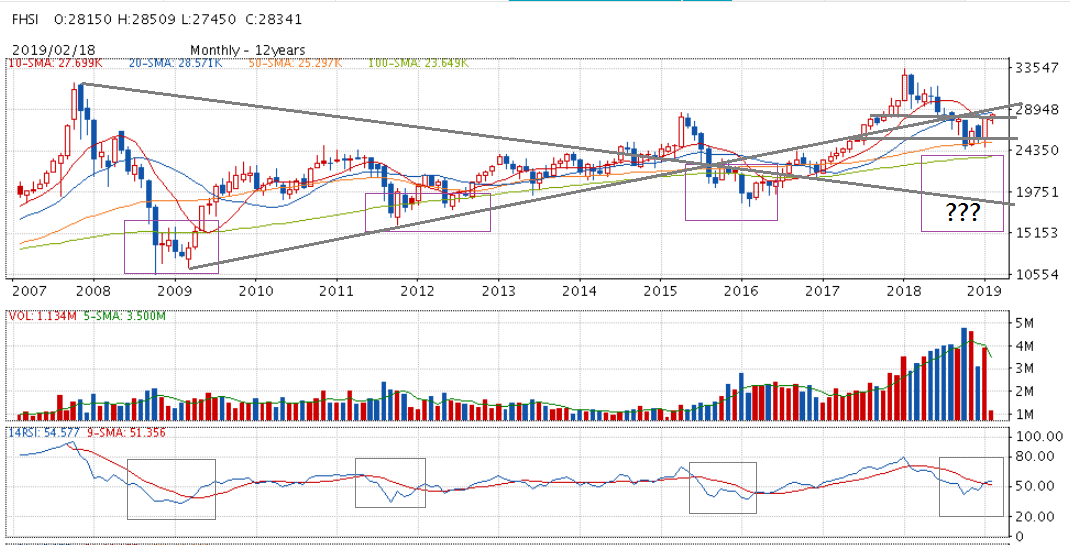The image size is (1080, 556).
Task: Click the FHSI ticker symbol label
Action: click(x=26, y=20)
